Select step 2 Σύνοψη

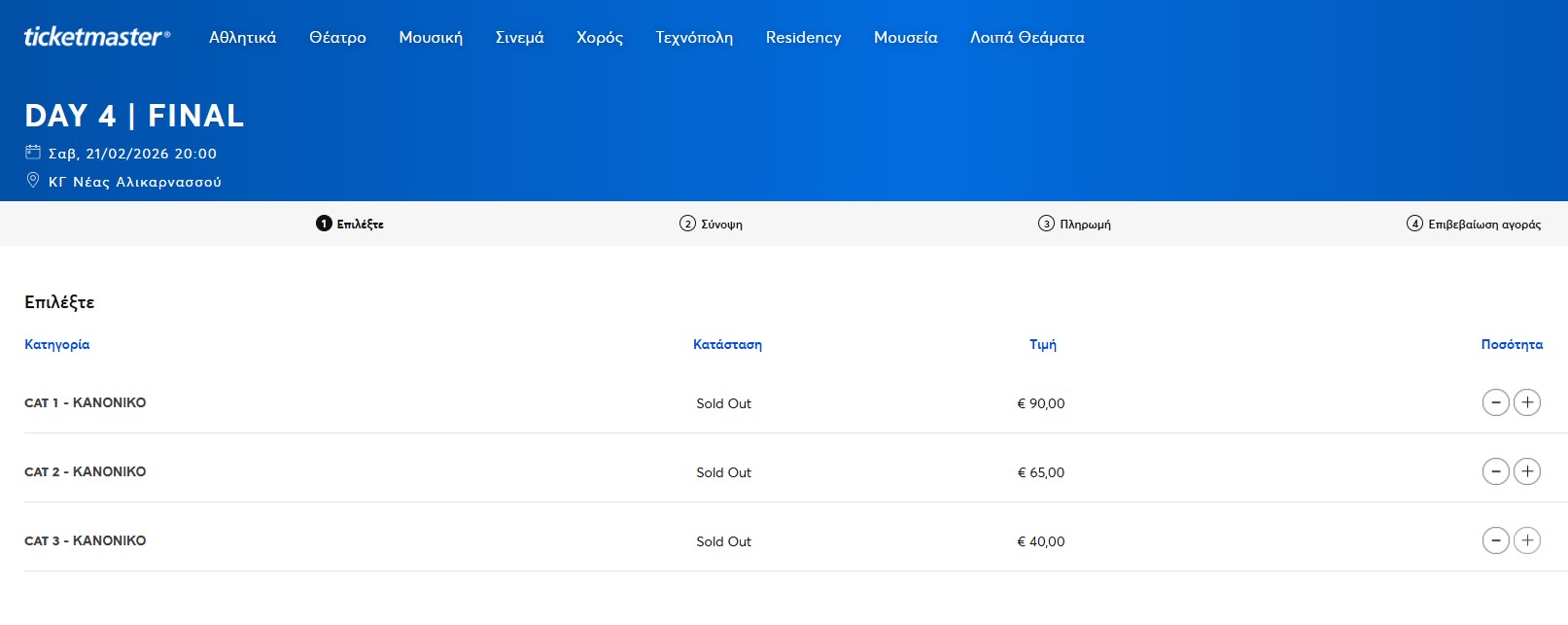(711, 225)
